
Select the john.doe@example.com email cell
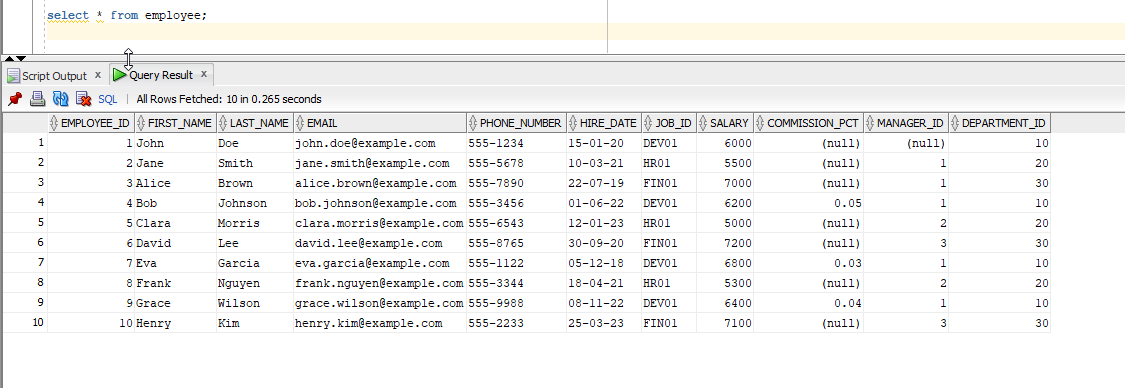click(380, 143)
